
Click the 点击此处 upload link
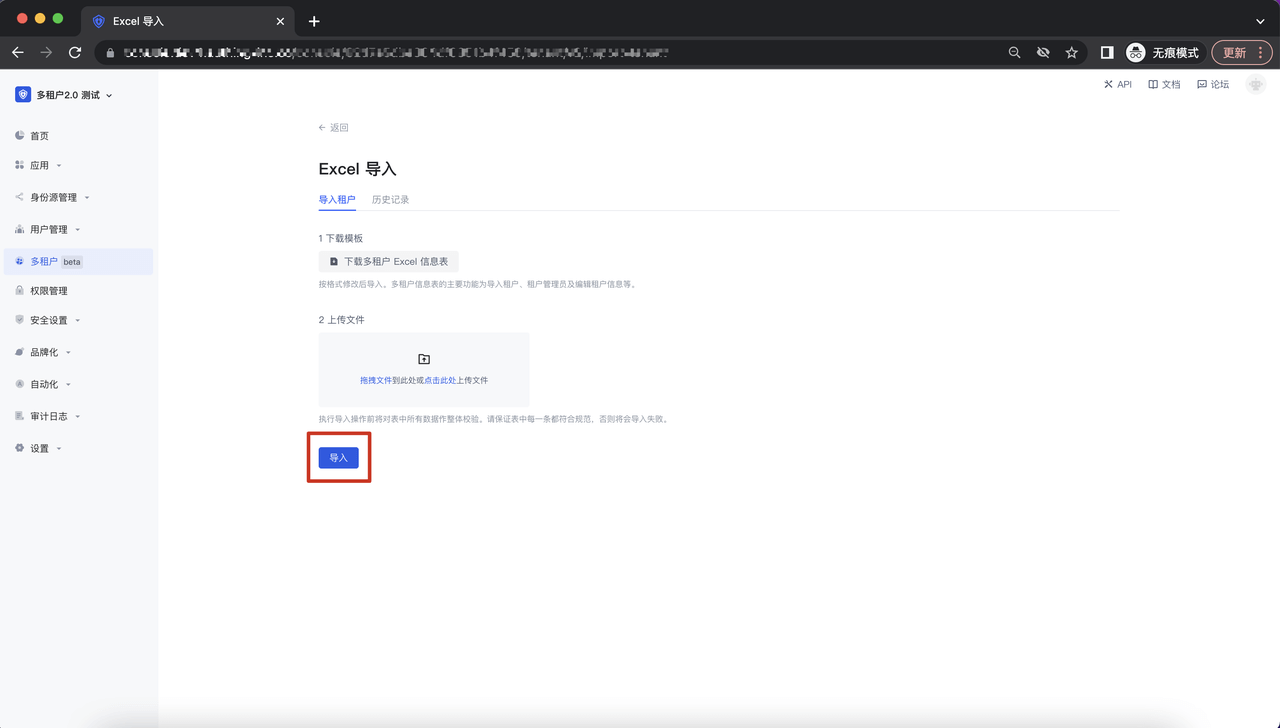click(x=440, y=381)
